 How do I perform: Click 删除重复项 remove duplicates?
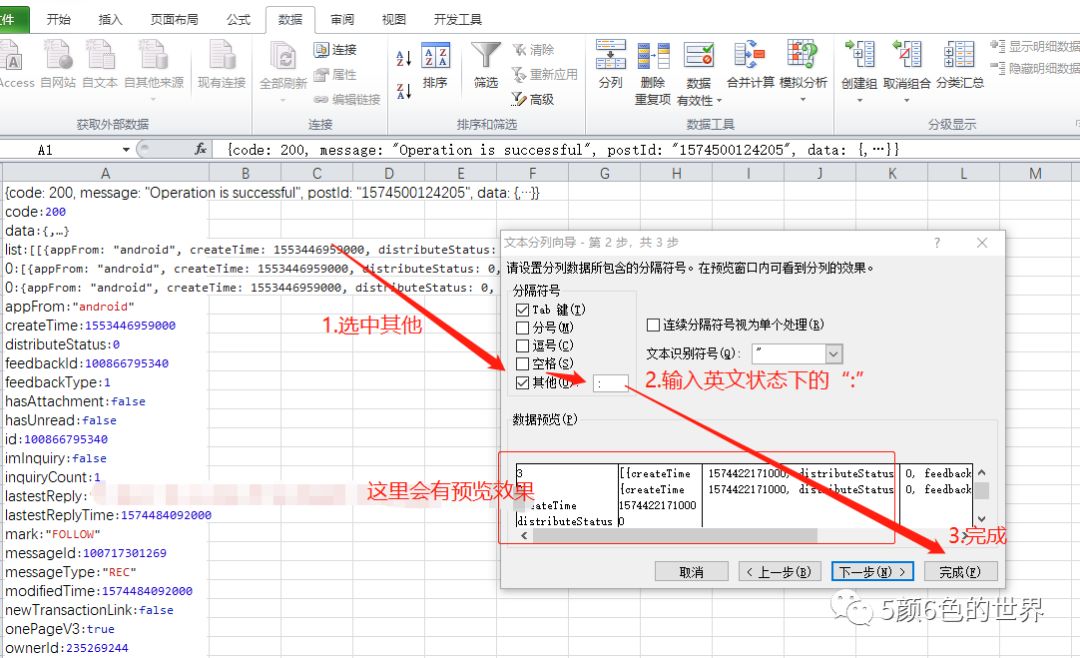652,73
